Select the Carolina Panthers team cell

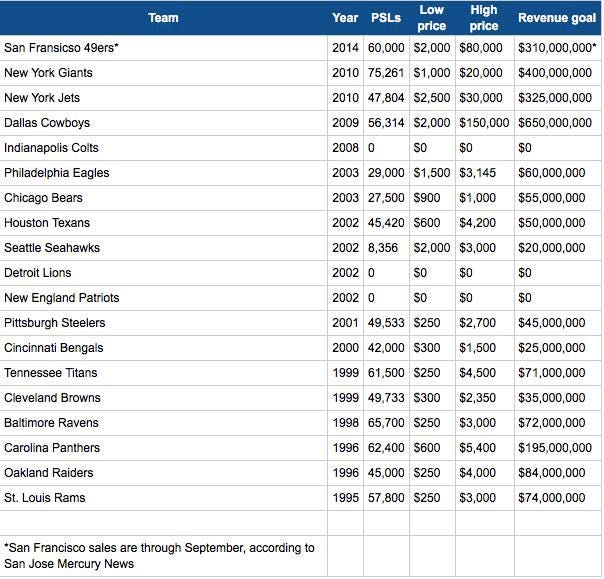coord(163,448)
